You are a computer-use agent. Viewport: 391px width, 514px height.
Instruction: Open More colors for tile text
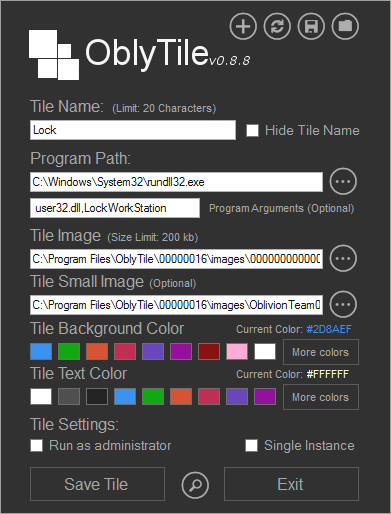point(321,397)
